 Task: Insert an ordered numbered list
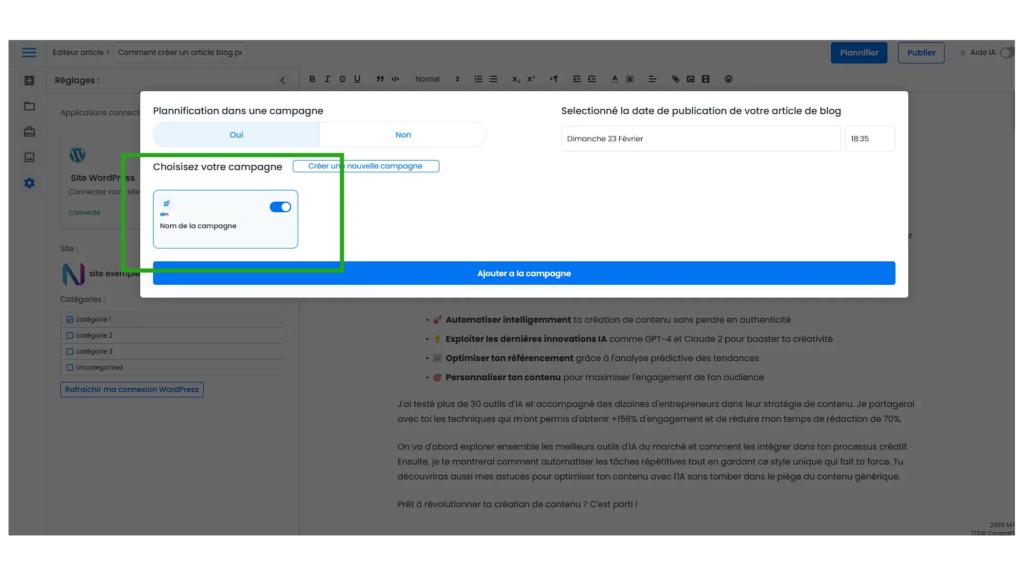point(478,79)
